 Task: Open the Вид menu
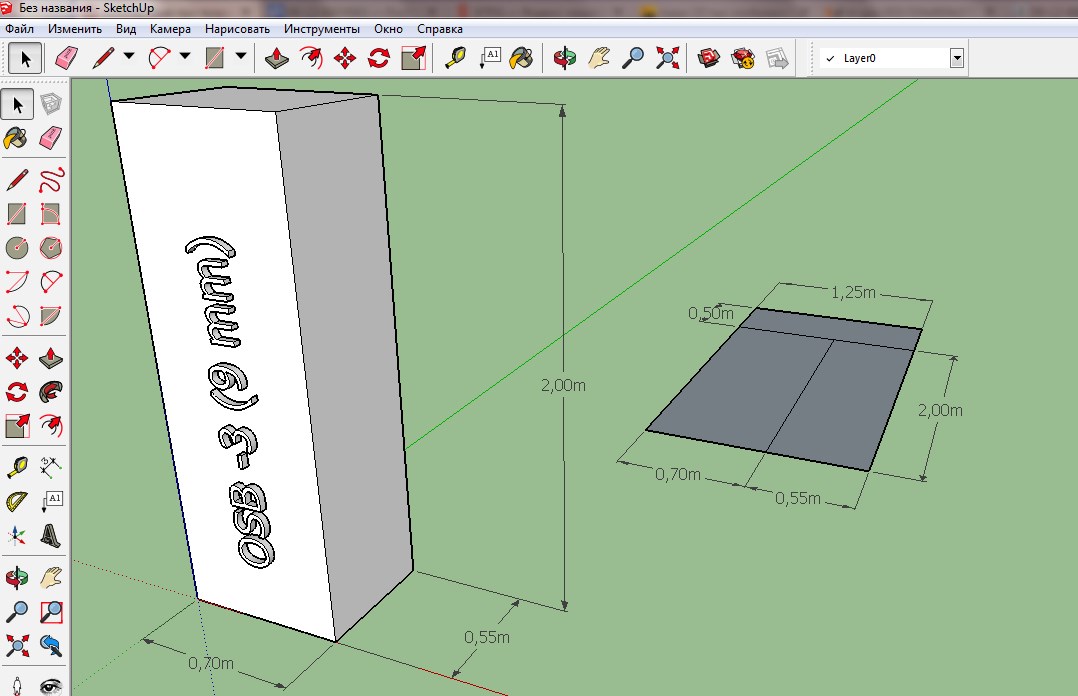pyautogui.click(x=126, y=29)
